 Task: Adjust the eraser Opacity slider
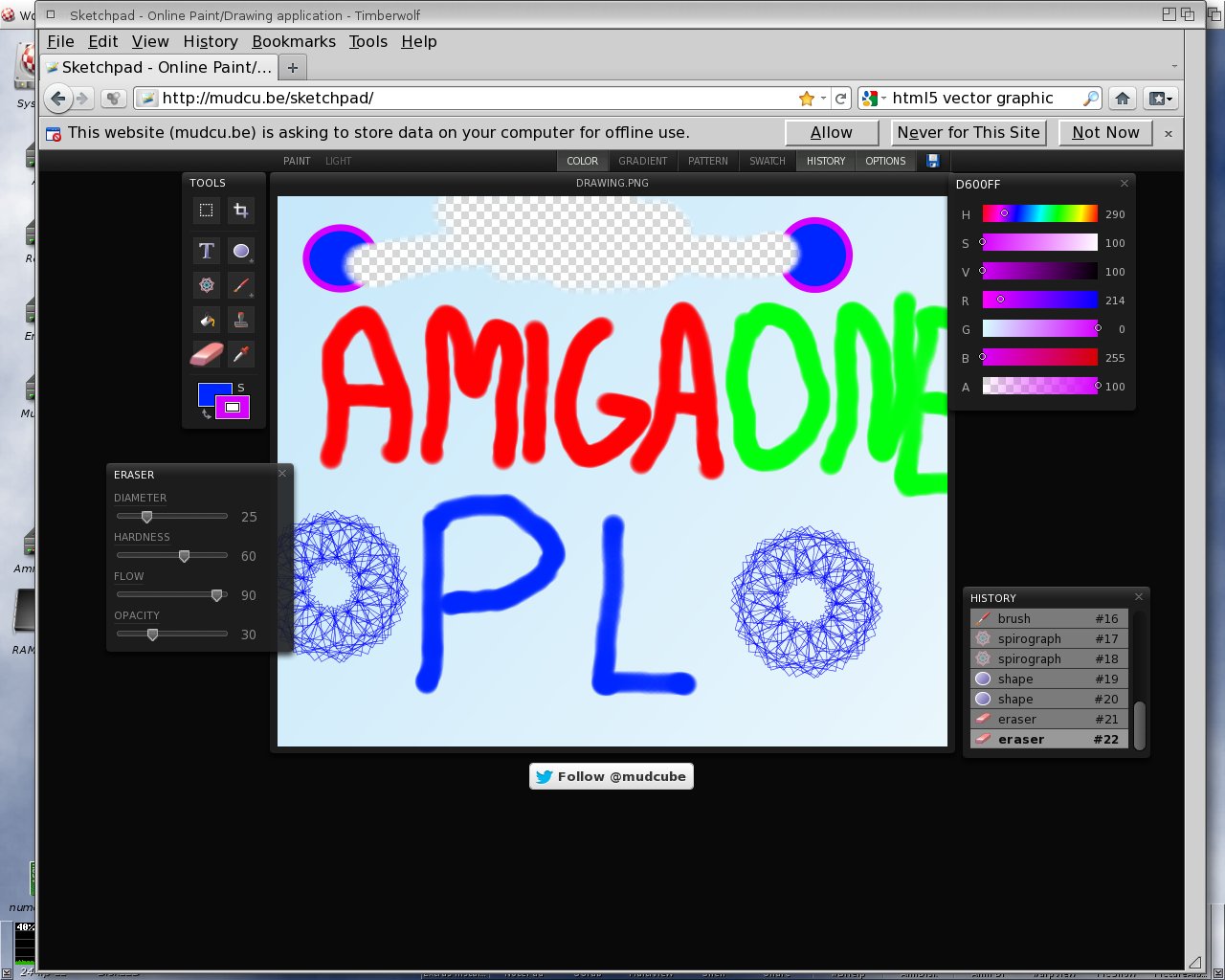172,634
